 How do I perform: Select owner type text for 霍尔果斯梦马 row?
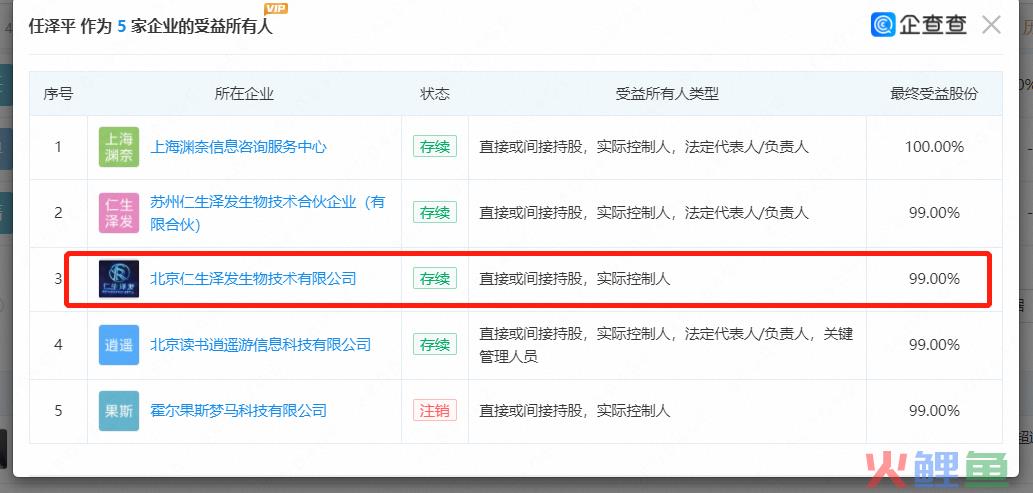pyautogui.click(x=574, y=411)
